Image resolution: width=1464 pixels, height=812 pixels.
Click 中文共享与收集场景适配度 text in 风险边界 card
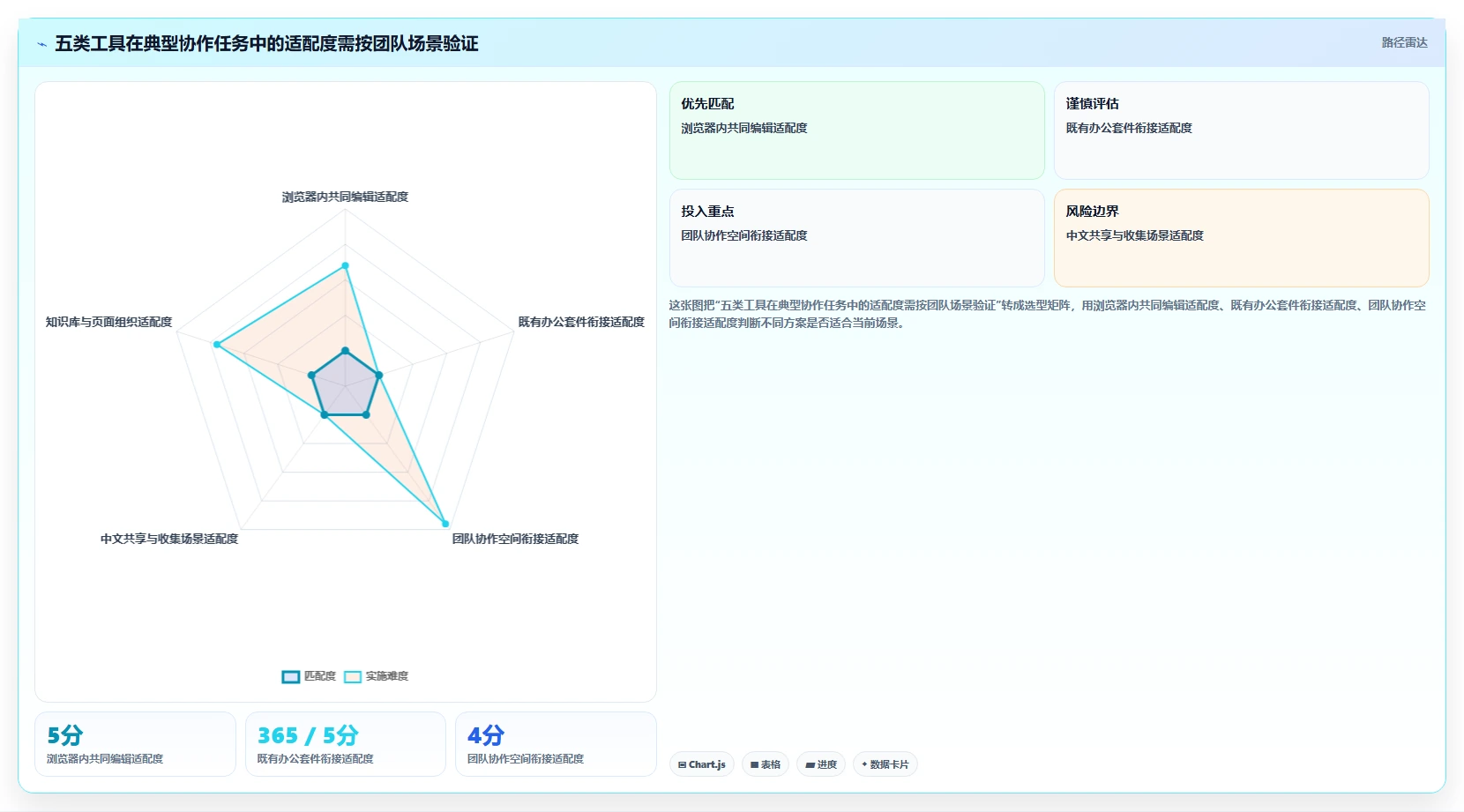(x=1134, y=235)
